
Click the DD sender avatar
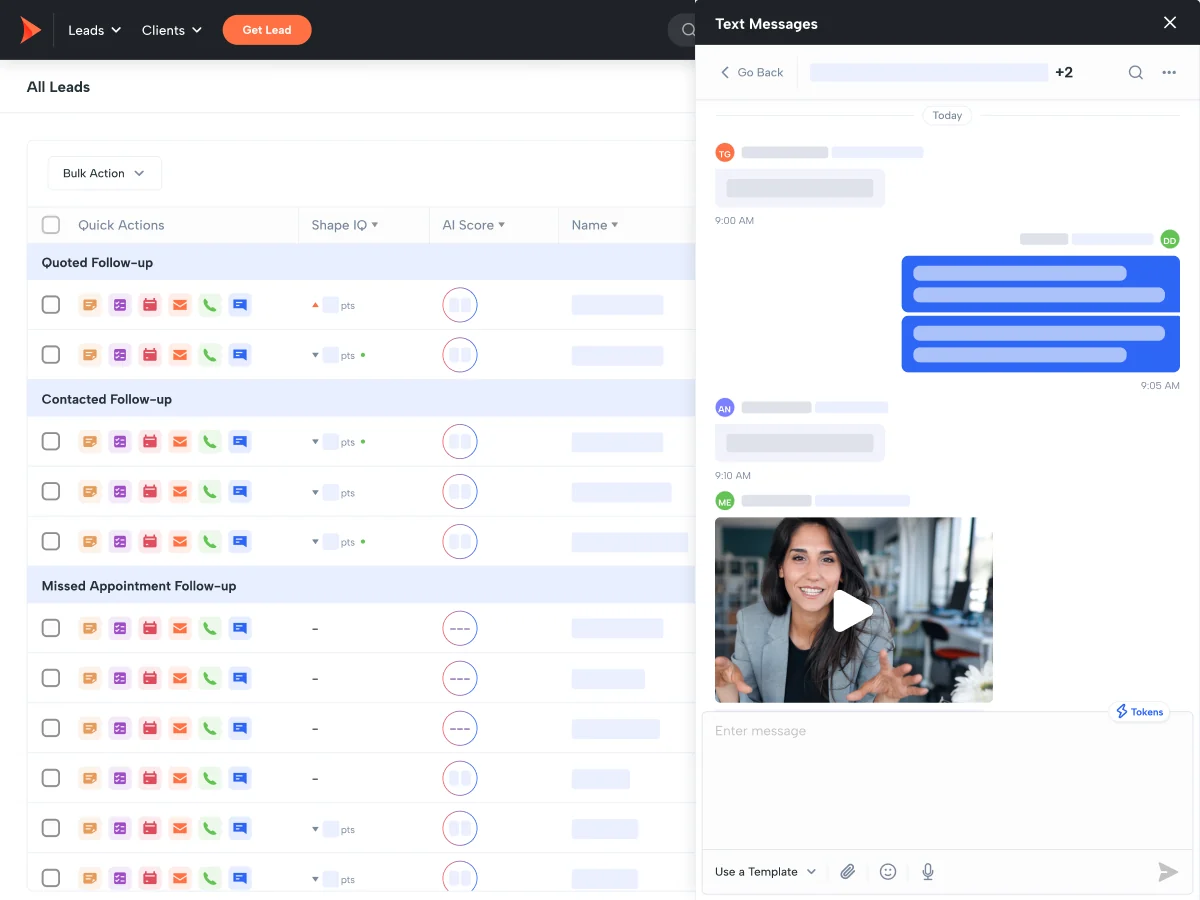[1170, 239]
